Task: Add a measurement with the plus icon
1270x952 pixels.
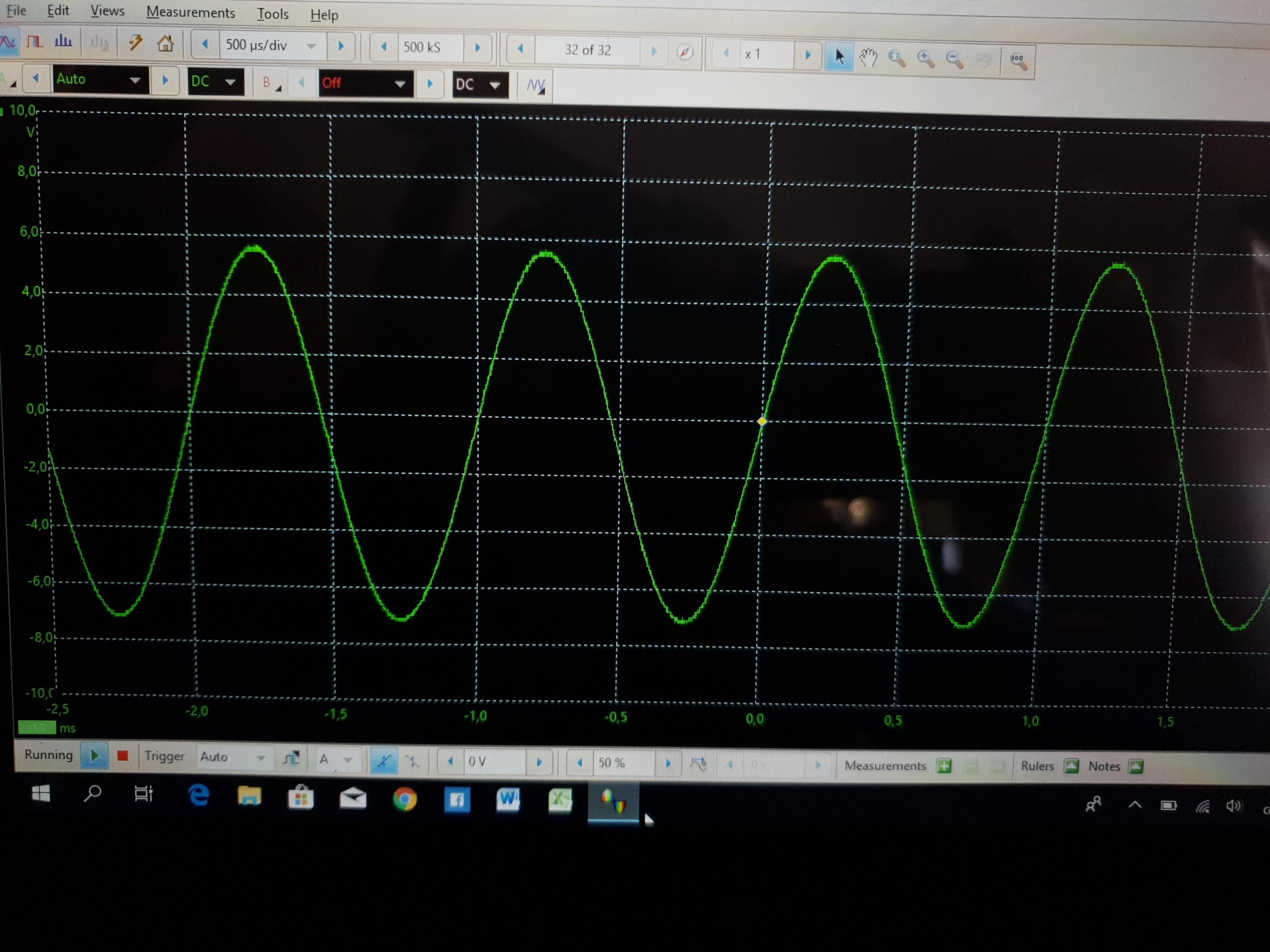Action: point(943,766)
